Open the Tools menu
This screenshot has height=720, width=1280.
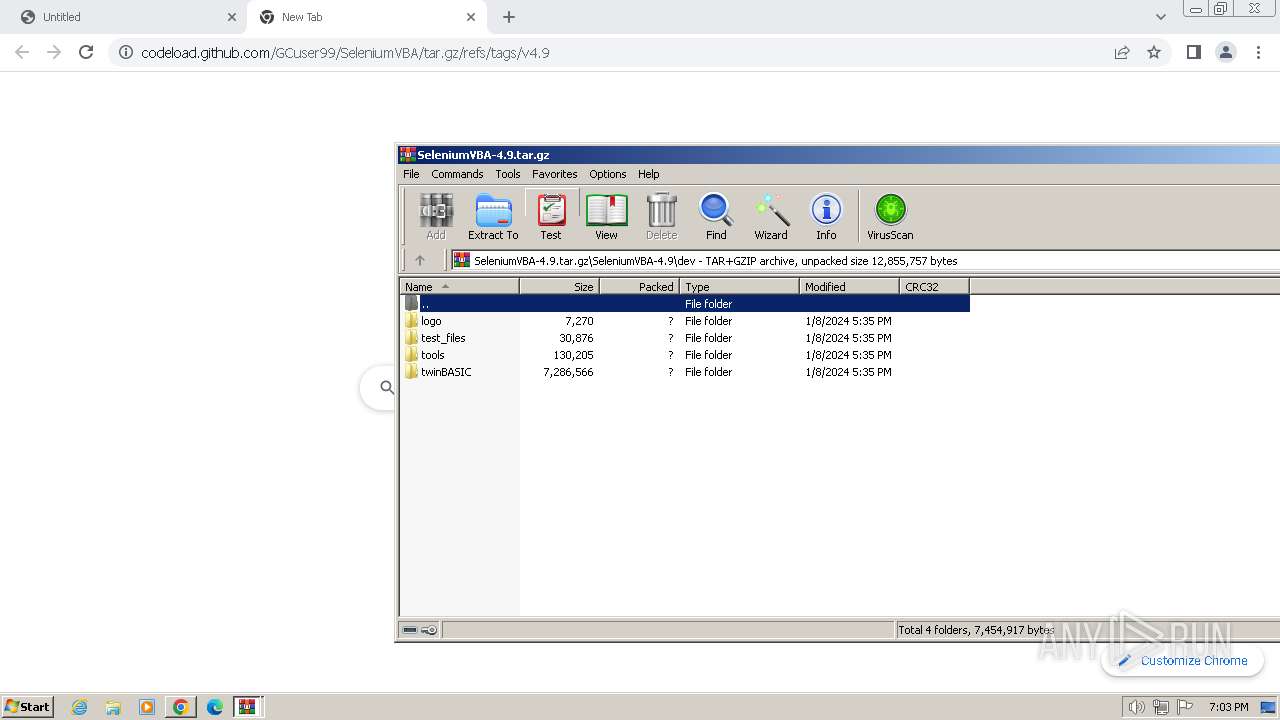tap(508, 174)
